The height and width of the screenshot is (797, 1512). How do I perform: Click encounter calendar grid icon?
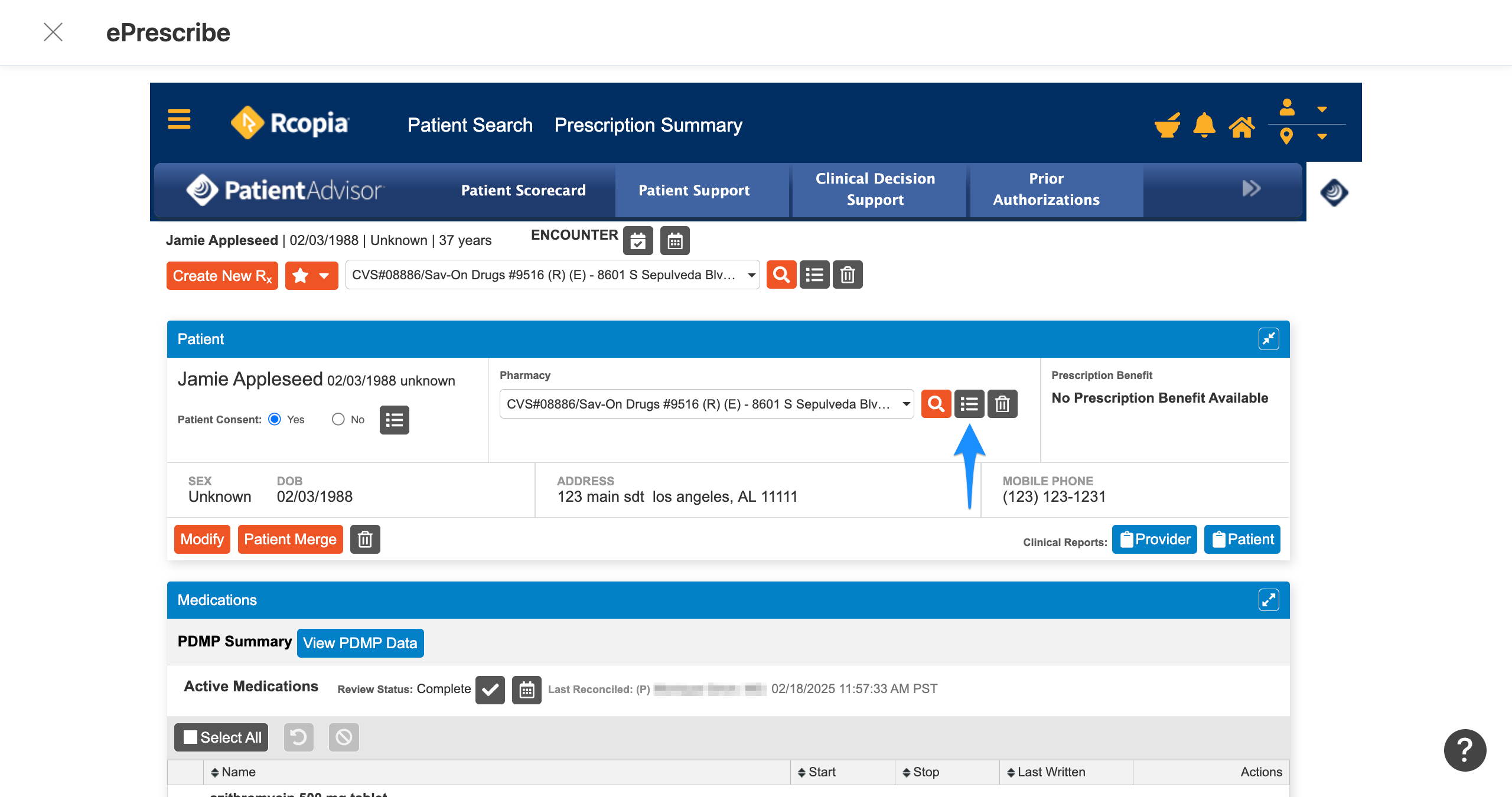(674, 241)
